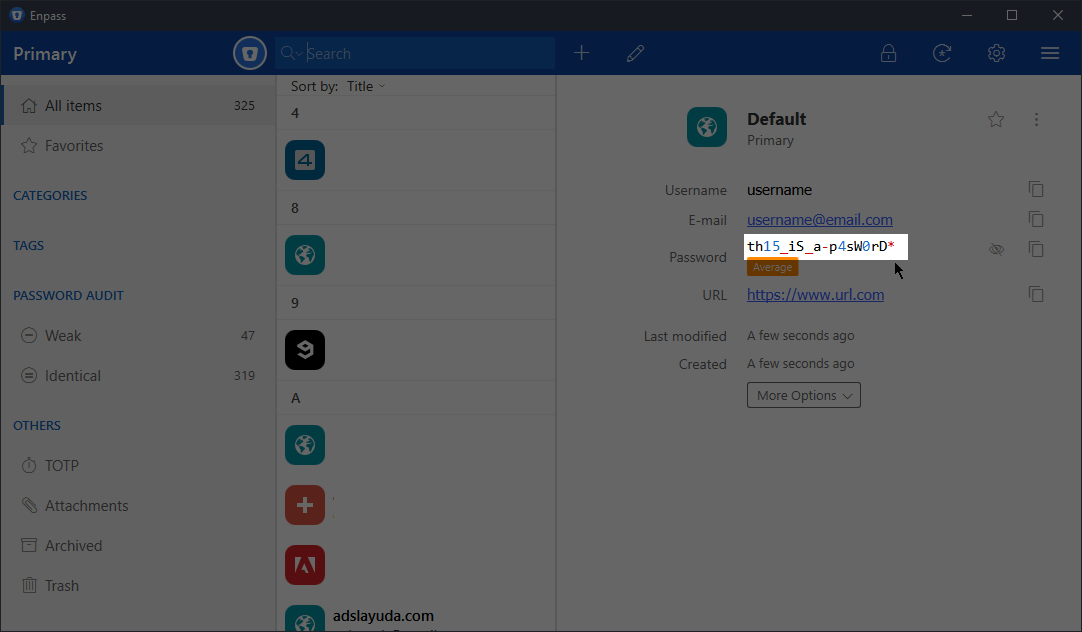Edit the item with pencil icon
The height and width of the screenshot is (632, 1082).
click(x=636, y=53)
